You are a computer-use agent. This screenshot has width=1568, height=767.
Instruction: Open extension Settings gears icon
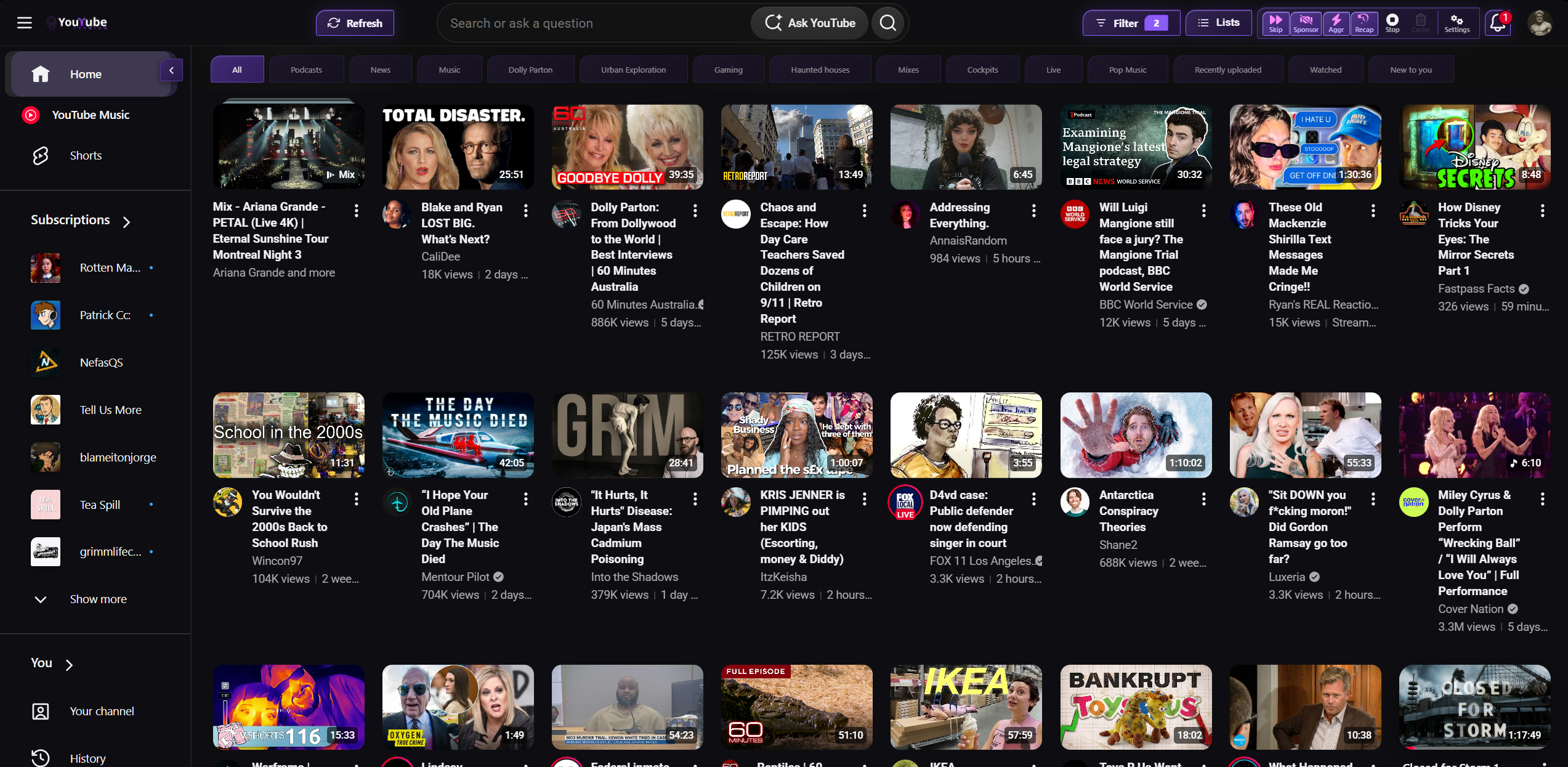1457,23
